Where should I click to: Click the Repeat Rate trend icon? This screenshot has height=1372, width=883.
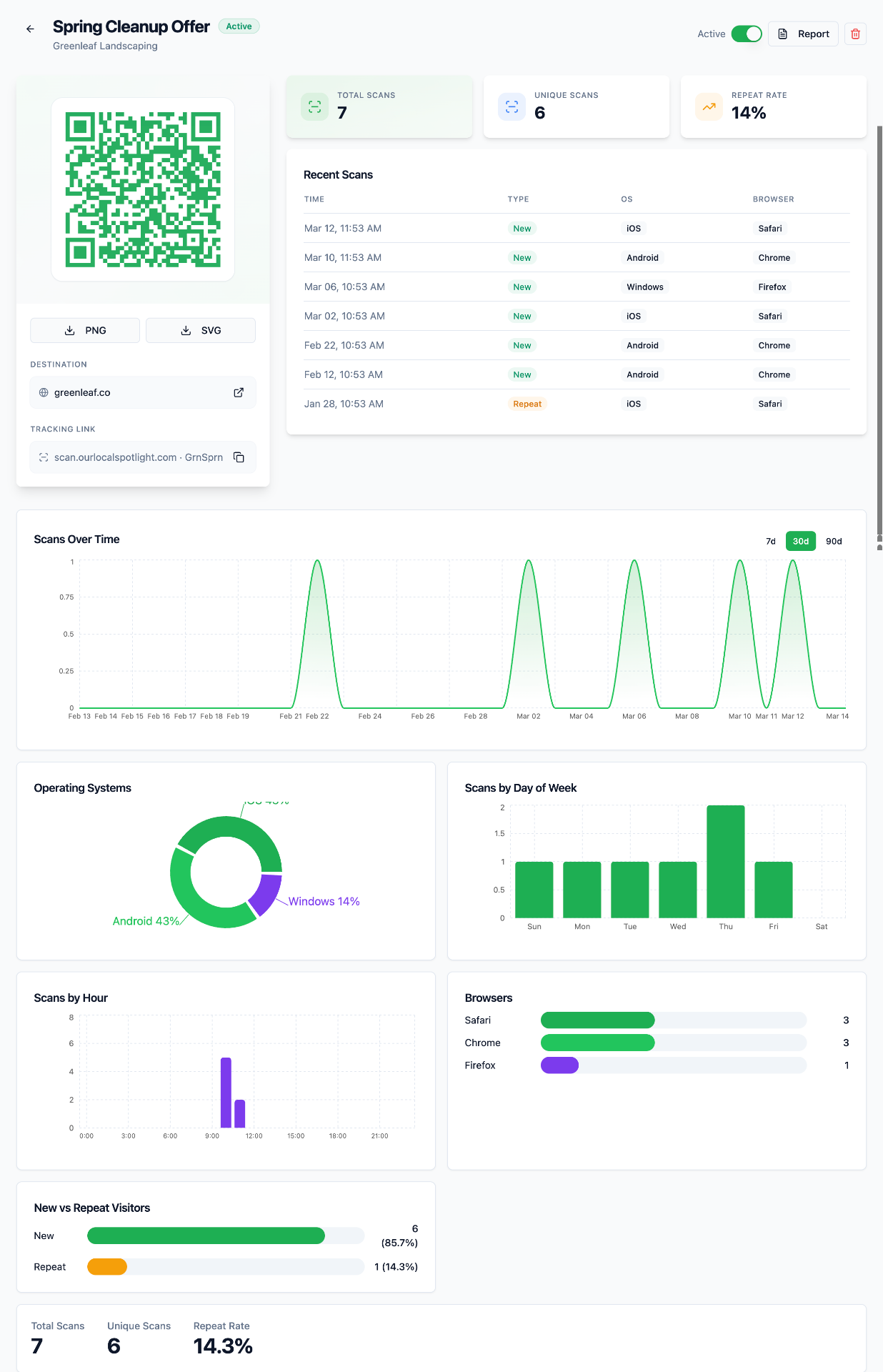coord(709,106)
